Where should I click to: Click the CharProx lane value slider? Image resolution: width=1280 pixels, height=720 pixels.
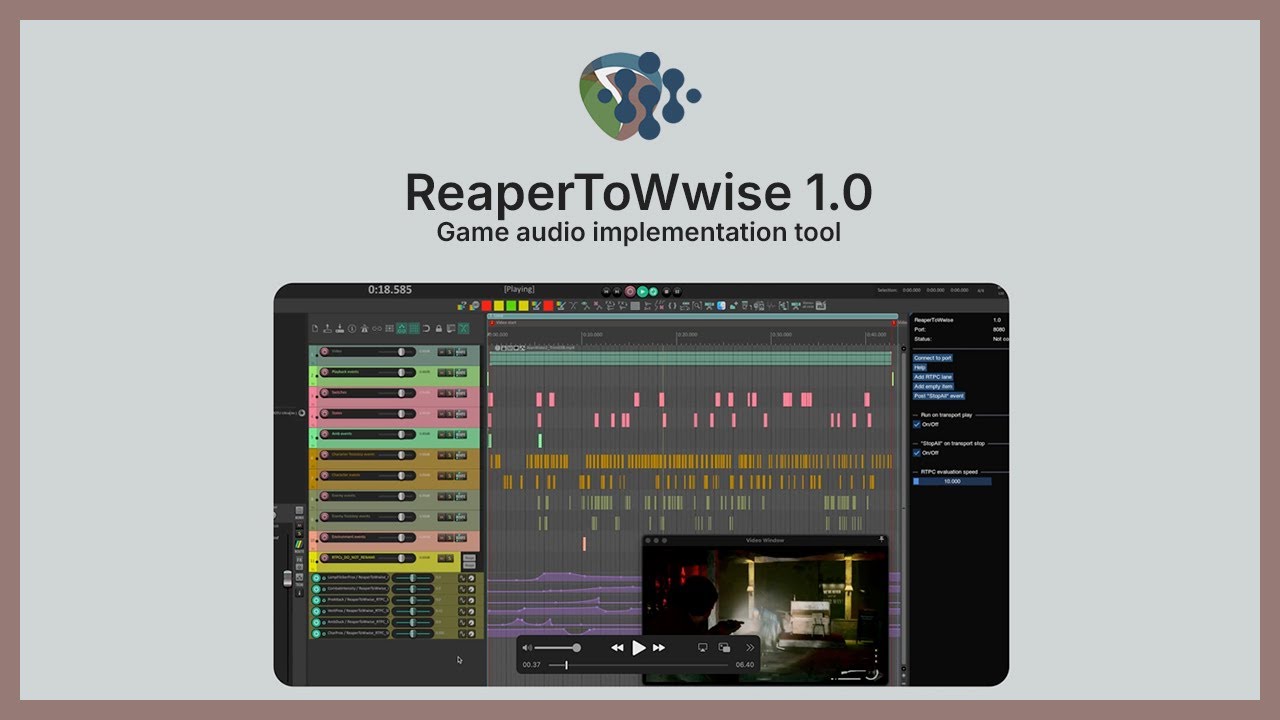[x=412, y=633]
